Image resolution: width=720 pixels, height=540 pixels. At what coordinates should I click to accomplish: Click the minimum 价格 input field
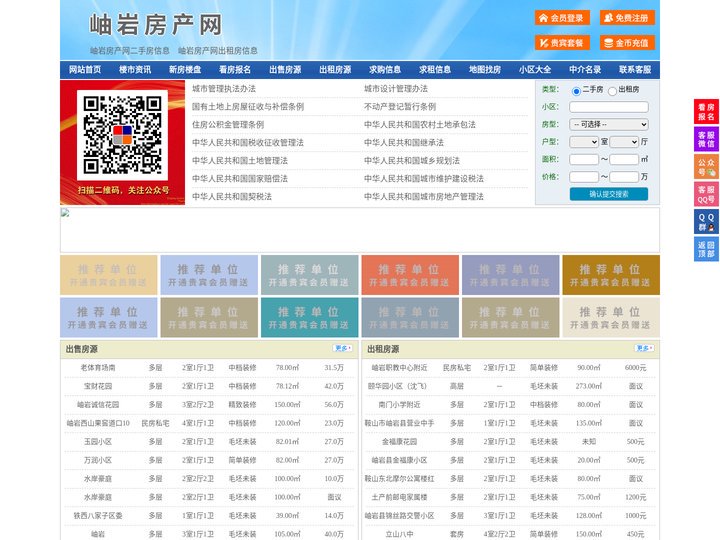[584, 177]
